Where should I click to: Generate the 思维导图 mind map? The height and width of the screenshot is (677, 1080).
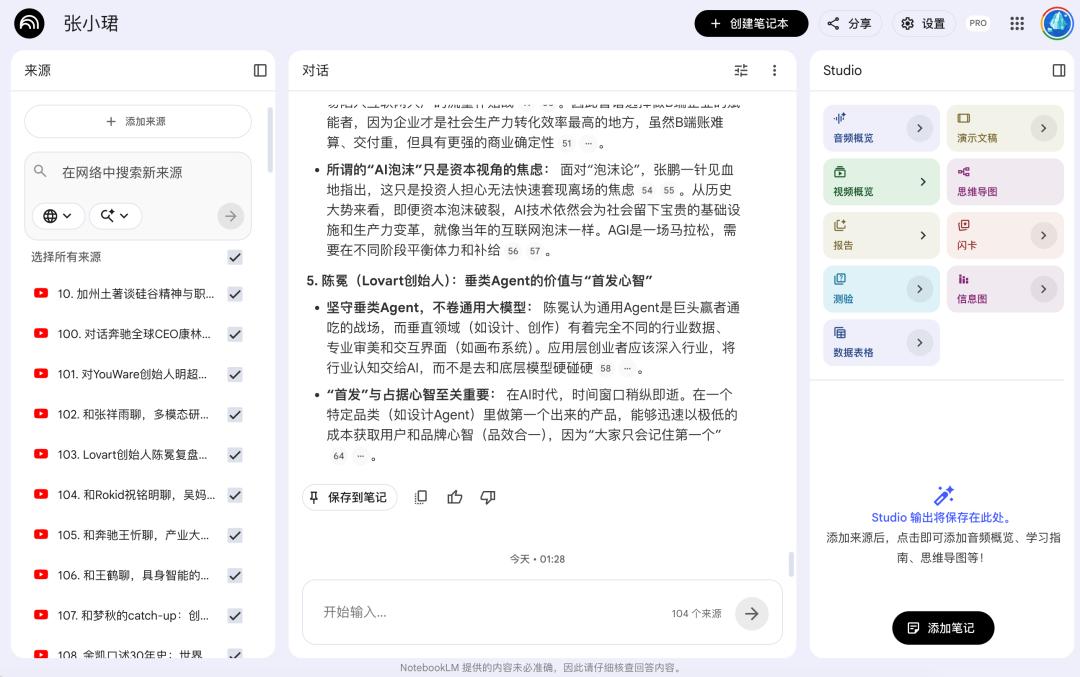coord(1004,182)
